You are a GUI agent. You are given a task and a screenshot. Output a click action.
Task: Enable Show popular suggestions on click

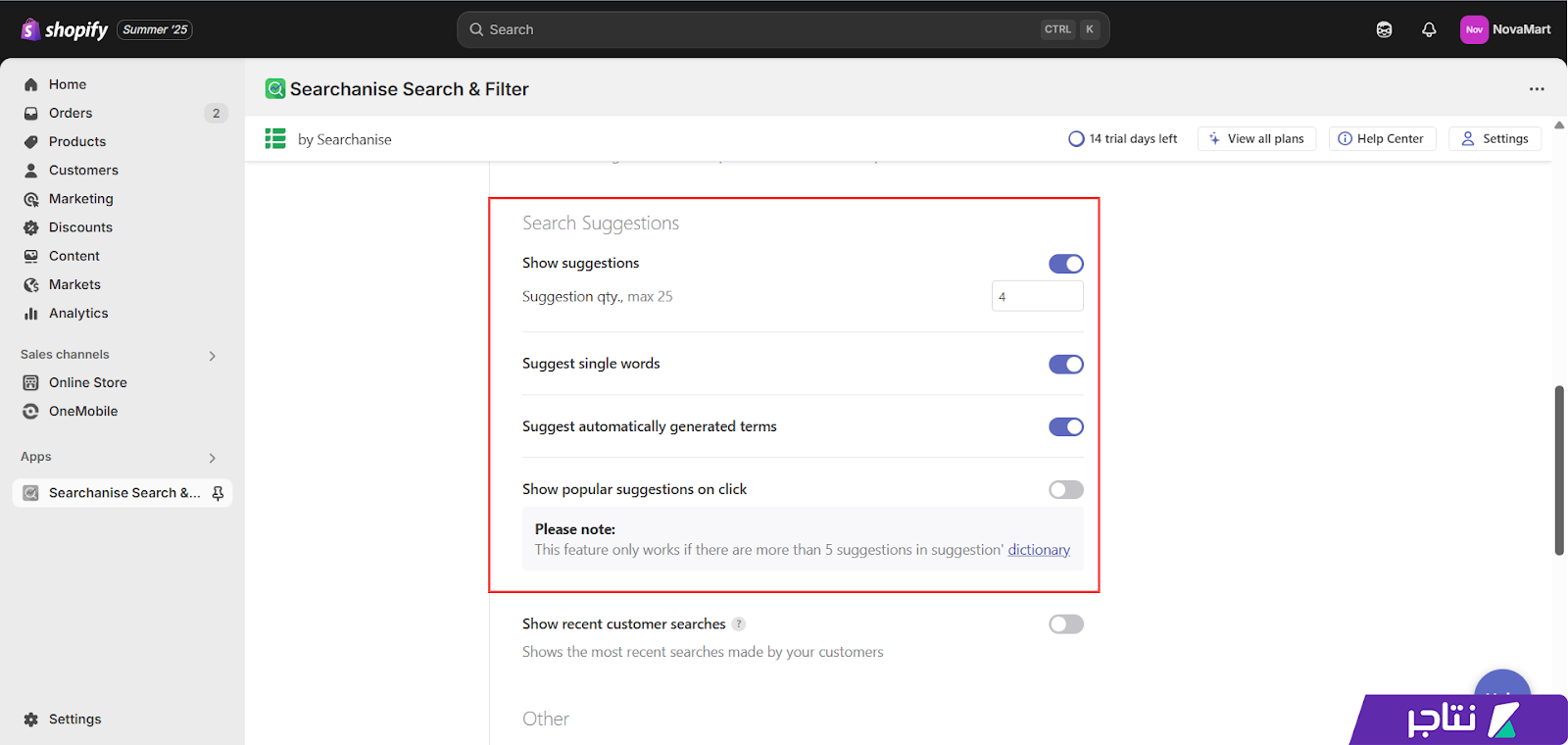pos(1066,490)
